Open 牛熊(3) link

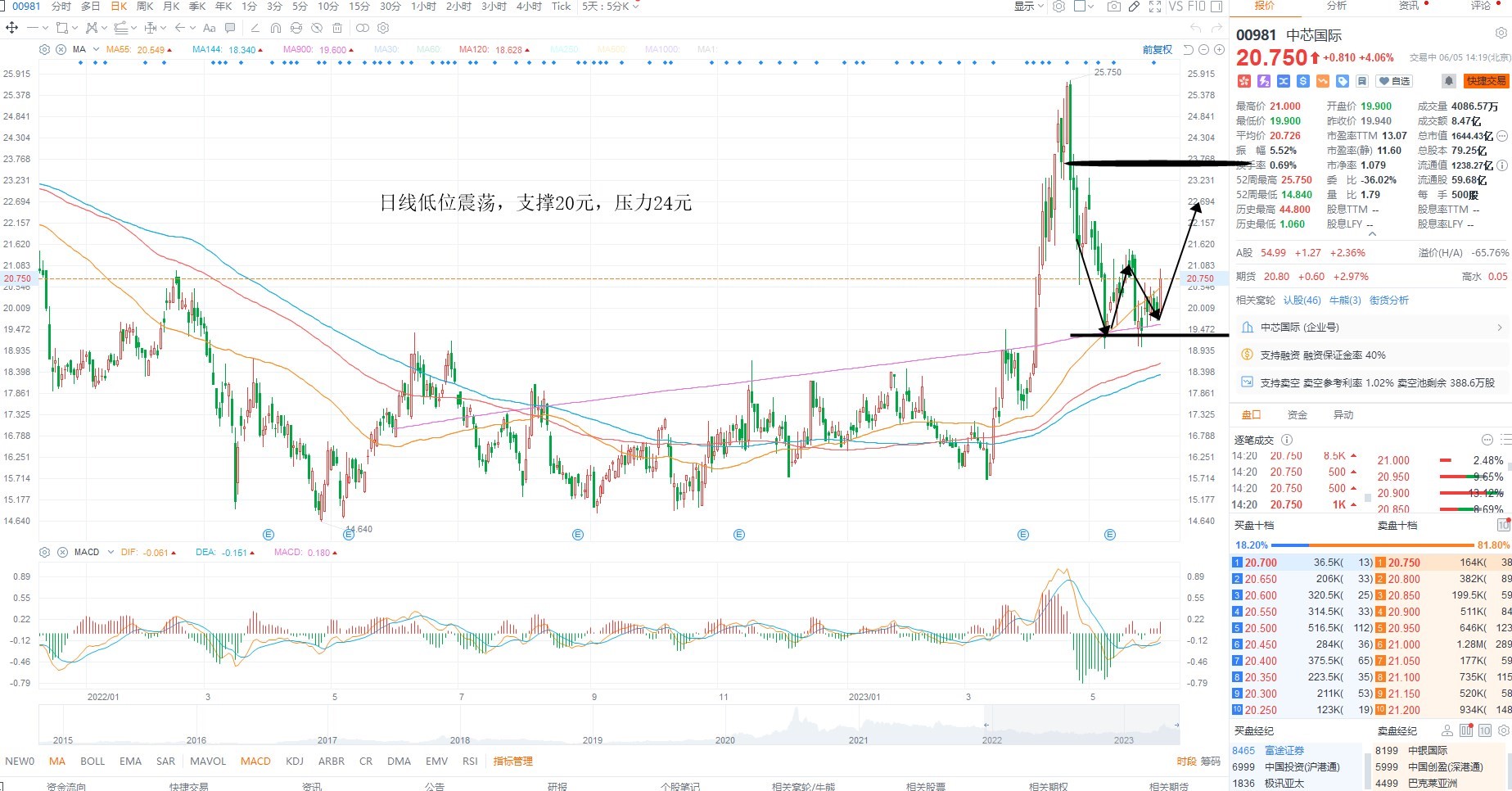point(1345,301)
